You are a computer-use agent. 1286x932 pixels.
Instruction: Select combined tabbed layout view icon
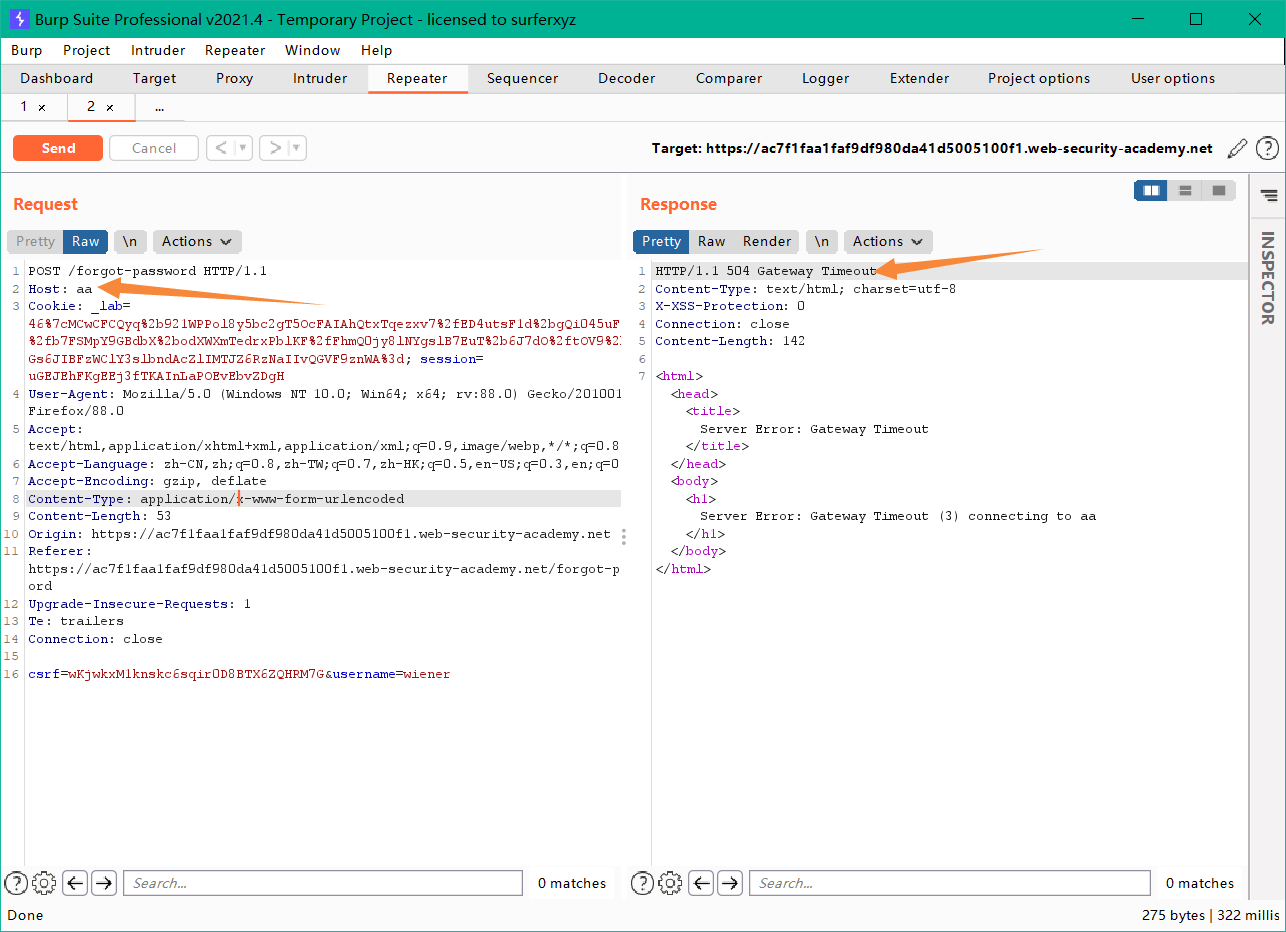click(1219, 190)
